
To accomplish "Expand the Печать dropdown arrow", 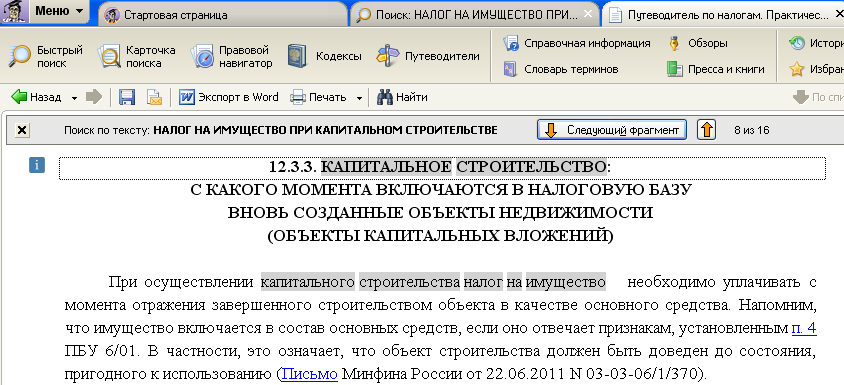I will coord(359,98).
